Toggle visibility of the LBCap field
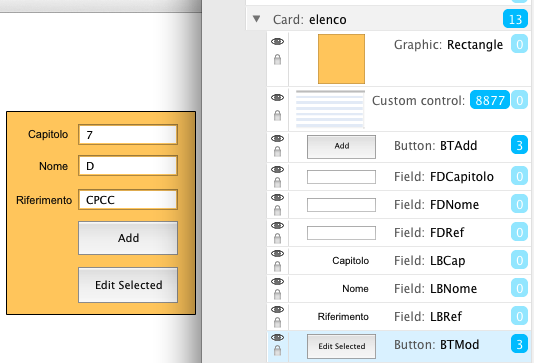The height and width of the screenshot is (363, 534). [x=277, y=253]
